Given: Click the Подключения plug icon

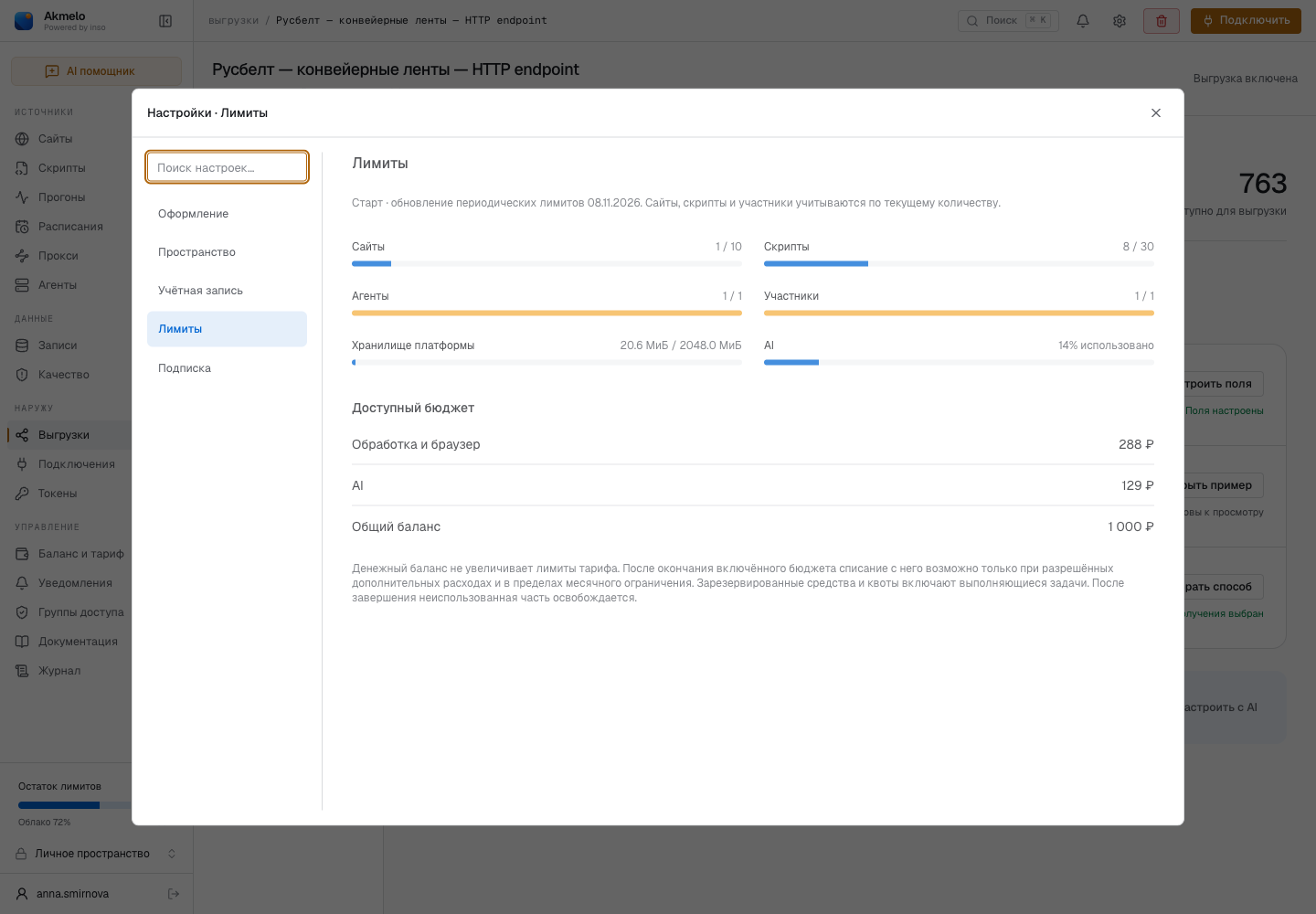Looking at the screenshot, I should click(x=22, y=464).
